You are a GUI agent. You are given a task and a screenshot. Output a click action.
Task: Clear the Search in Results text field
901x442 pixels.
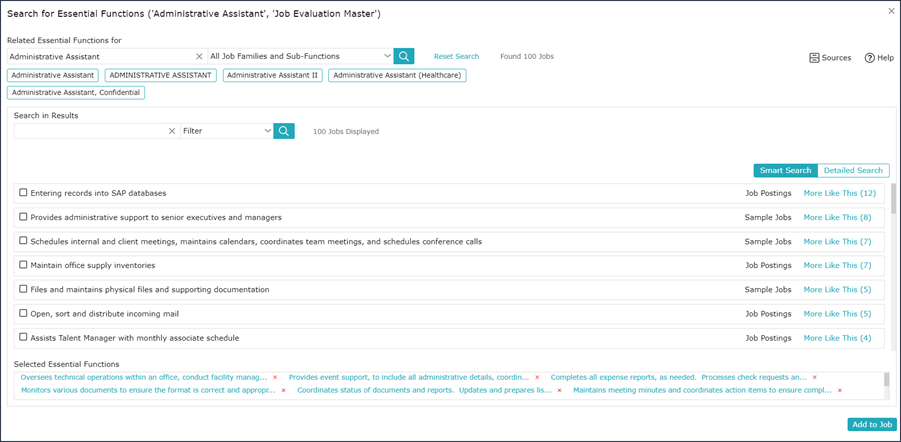[172, 131]
